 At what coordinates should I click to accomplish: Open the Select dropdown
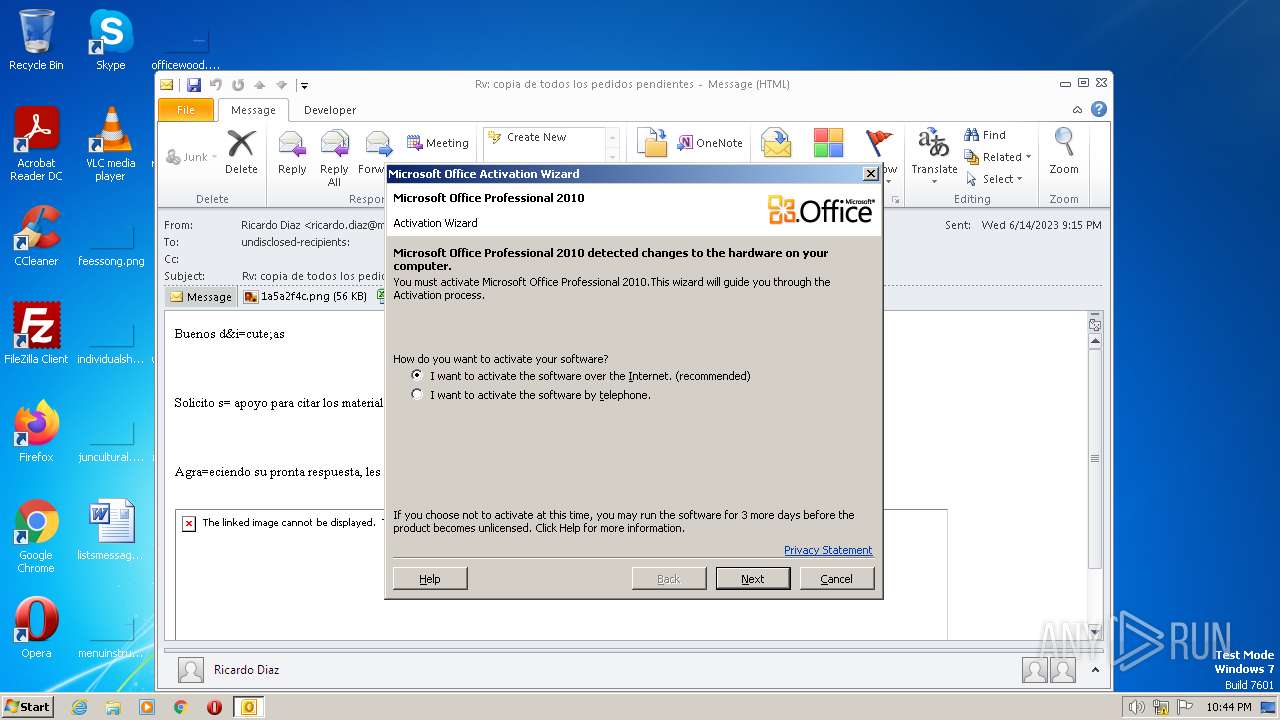(x=995, y=179)
